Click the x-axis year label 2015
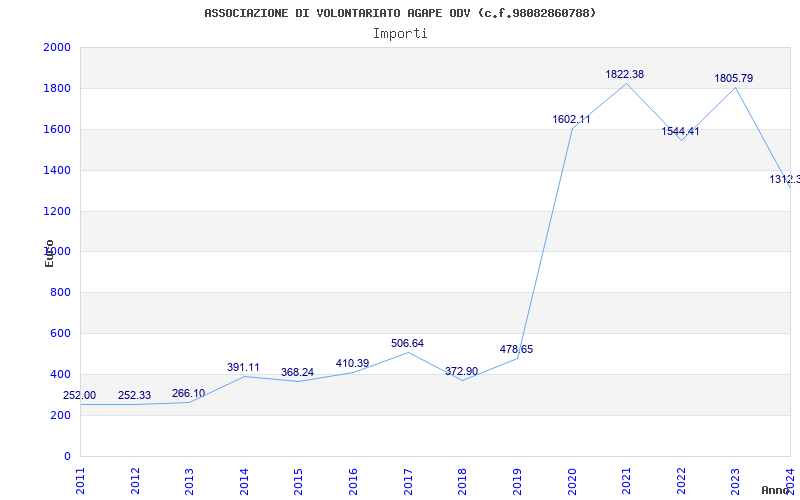Image resolution: width=800 pixels, height=500 pixels. pos(298,482)
